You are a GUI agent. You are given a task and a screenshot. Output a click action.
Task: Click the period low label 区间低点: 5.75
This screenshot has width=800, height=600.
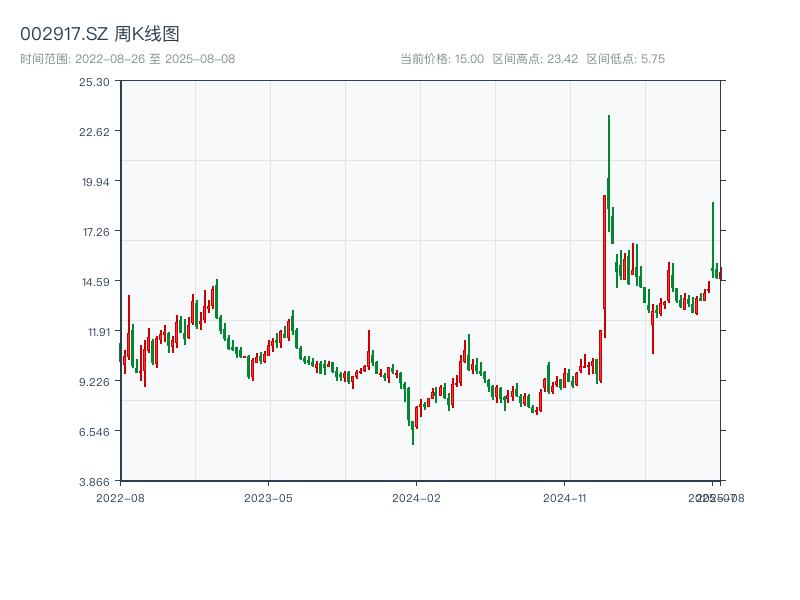pyautogui.click(x=626, y=59)
